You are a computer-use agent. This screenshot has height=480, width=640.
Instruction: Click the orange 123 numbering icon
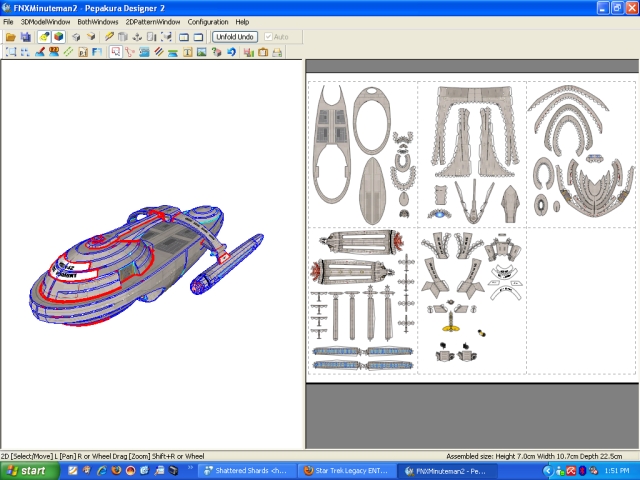(x=54, y=52)
